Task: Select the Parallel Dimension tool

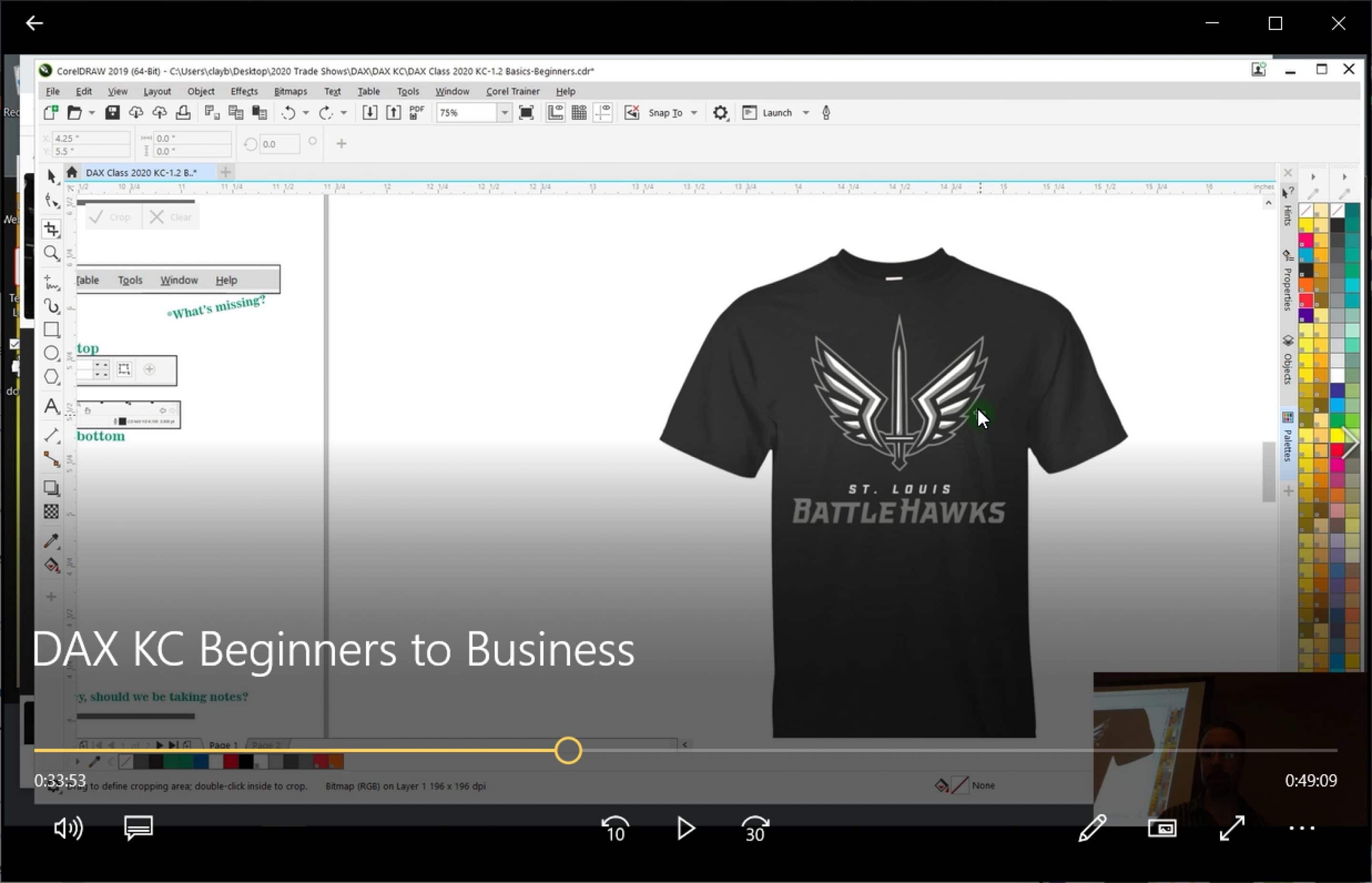Action: pyautogui.click(x=51, y=435)
